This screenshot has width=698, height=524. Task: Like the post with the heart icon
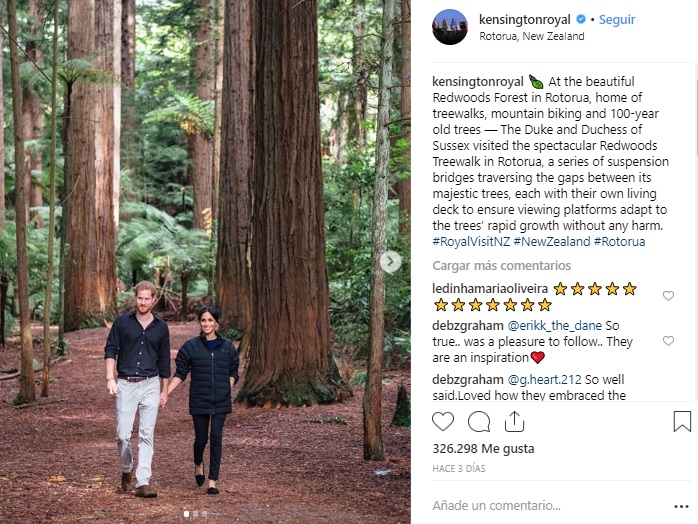443,421
